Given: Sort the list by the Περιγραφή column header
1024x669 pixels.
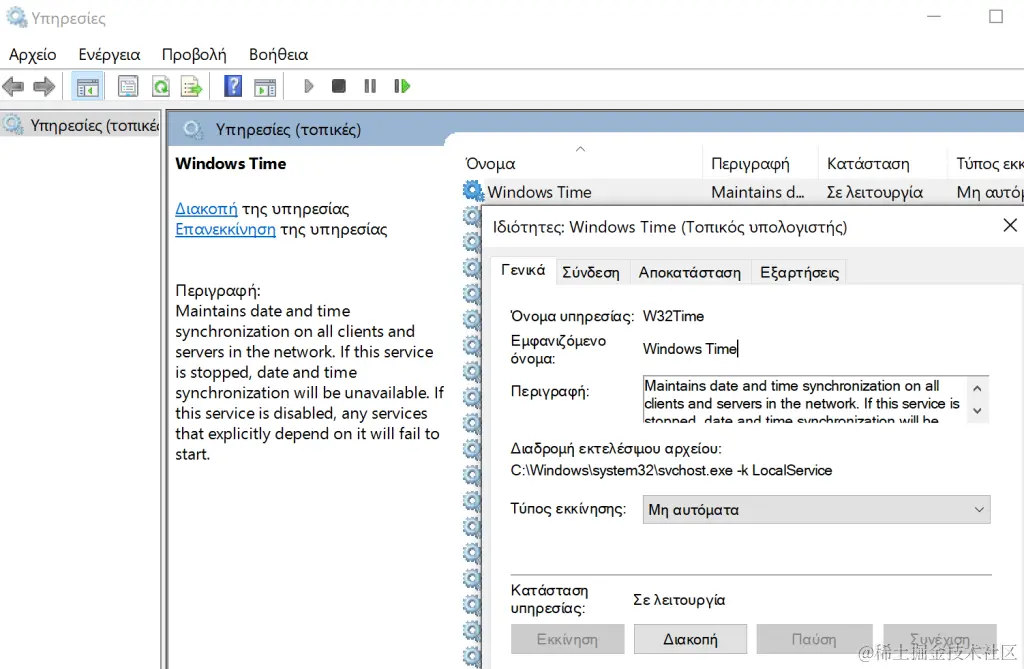Looking at the screenshot, I should pyautogui.click(x=760, y=163).
